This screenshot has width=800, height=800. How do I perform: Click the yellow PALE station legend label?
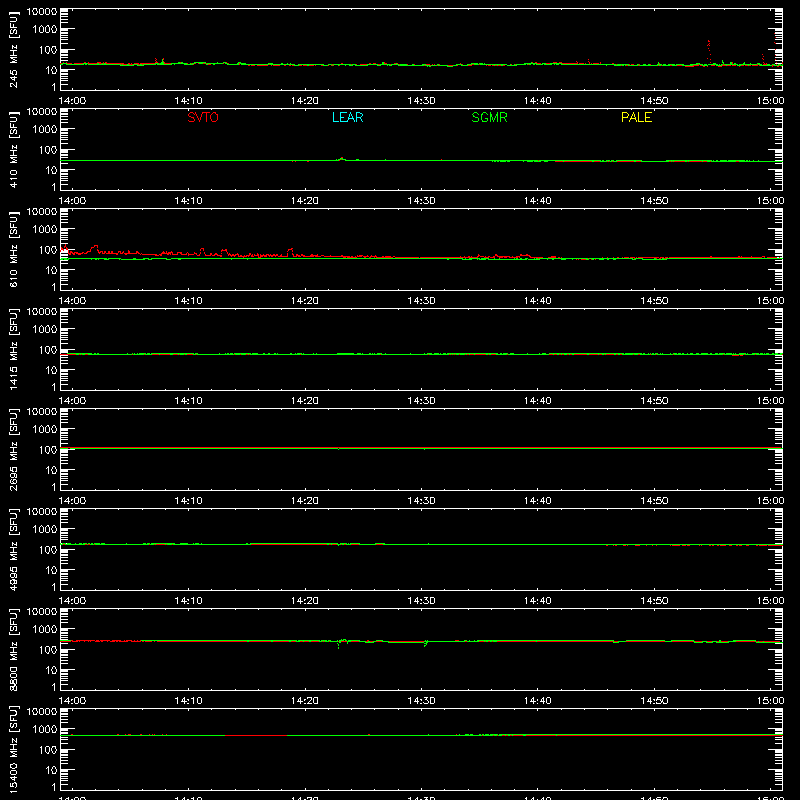(636, 117)
